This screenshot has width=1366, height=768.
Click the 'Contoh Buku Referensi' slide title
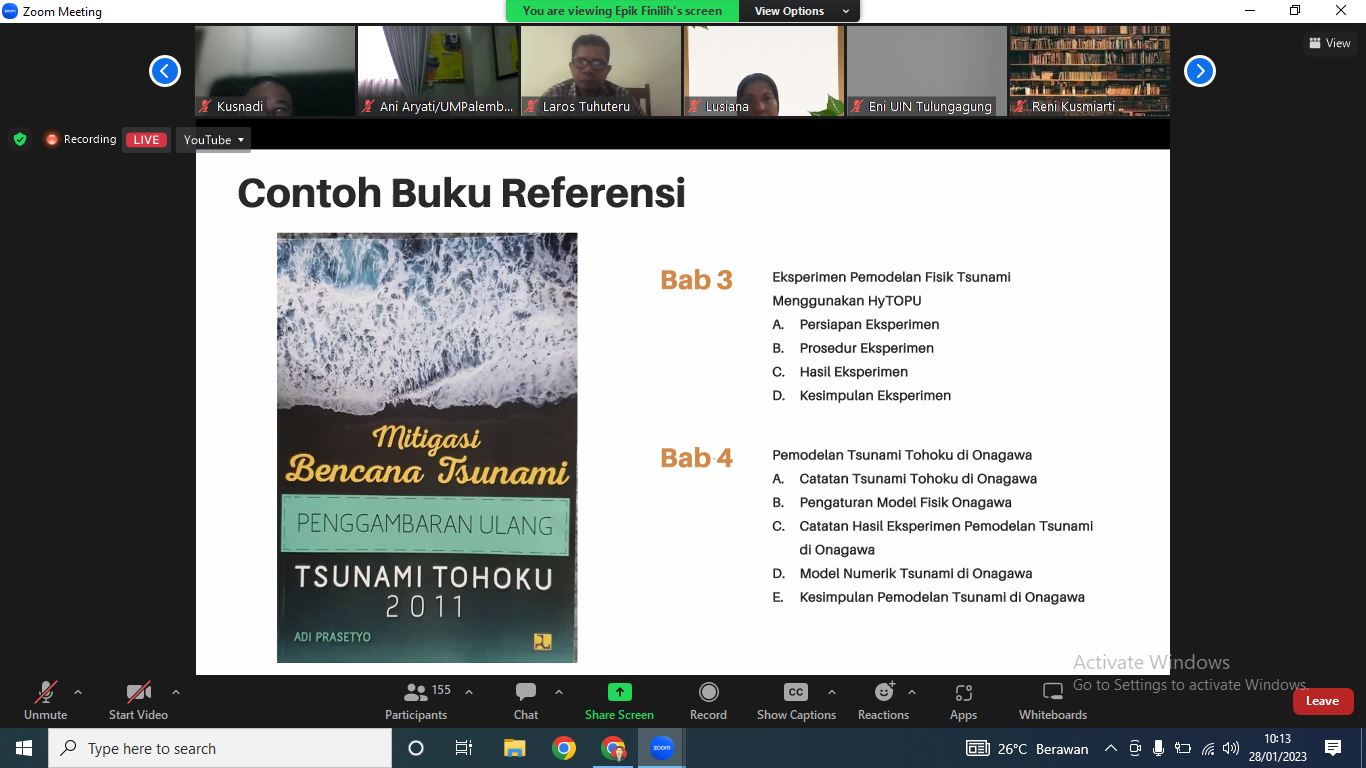(x=461, y=193)
